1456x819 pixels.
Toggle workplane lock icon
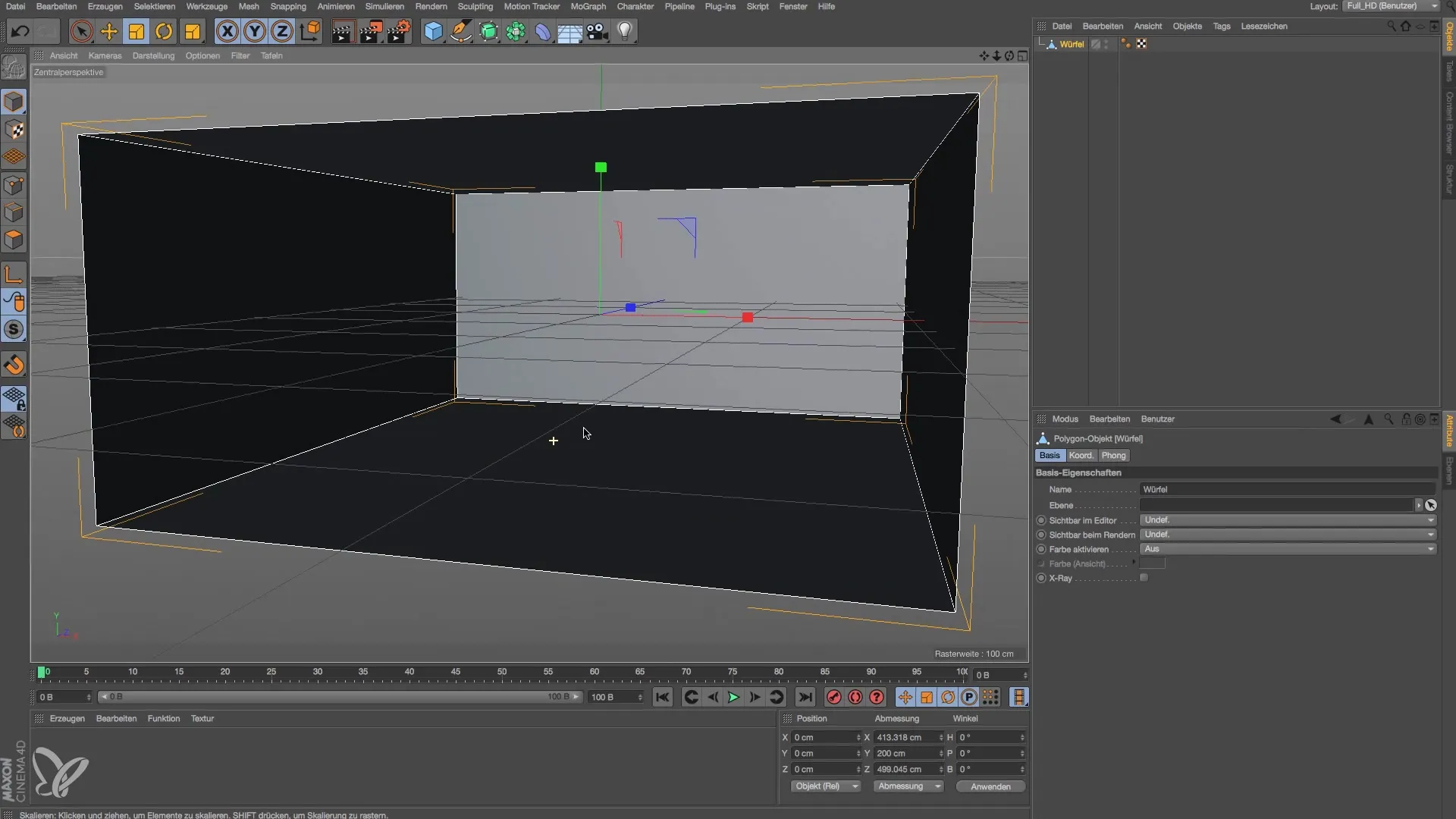[x=14, y=398]
